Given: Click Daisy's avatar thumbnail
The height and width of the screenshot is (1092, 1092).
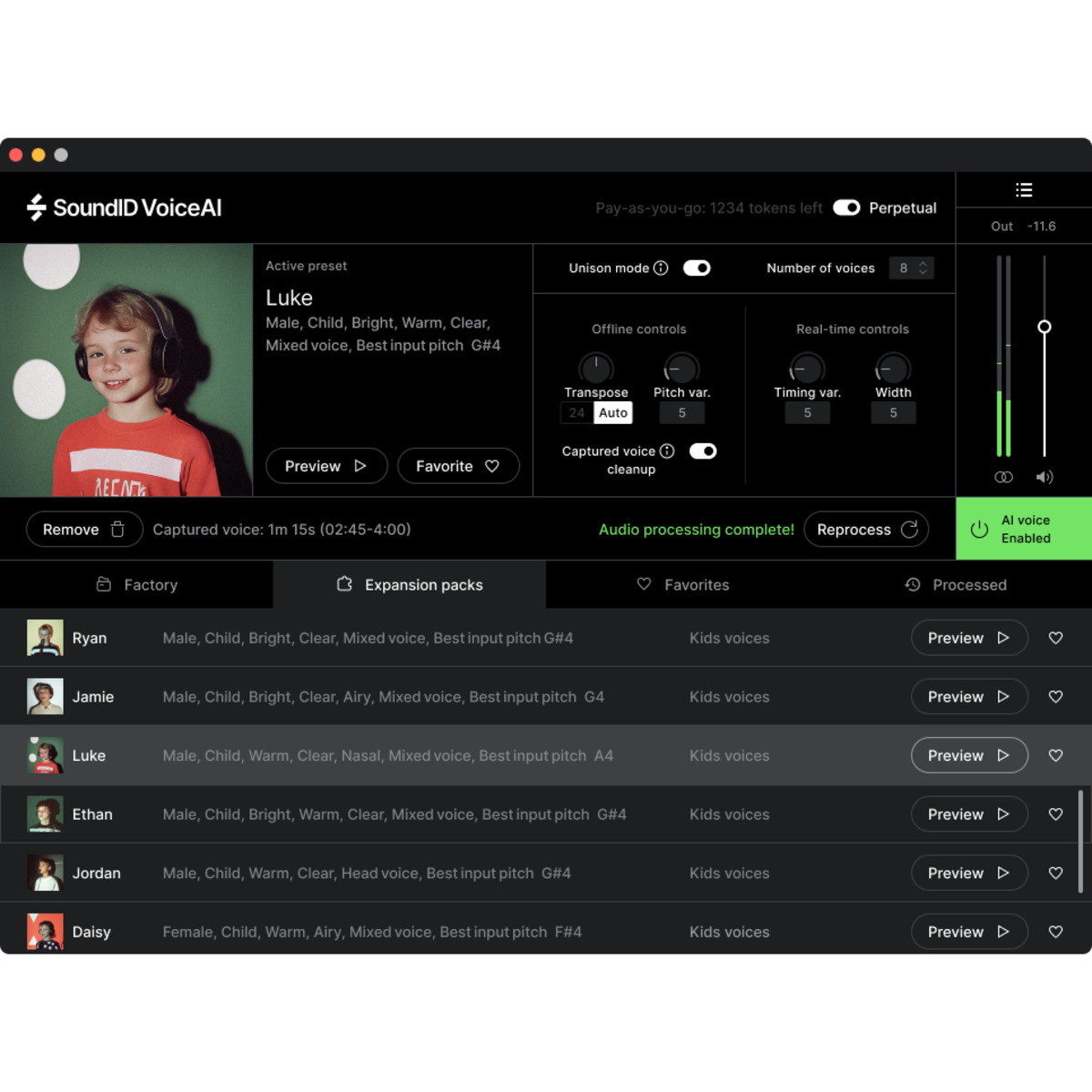Looking at the screenshot, I should click(45, 931).
